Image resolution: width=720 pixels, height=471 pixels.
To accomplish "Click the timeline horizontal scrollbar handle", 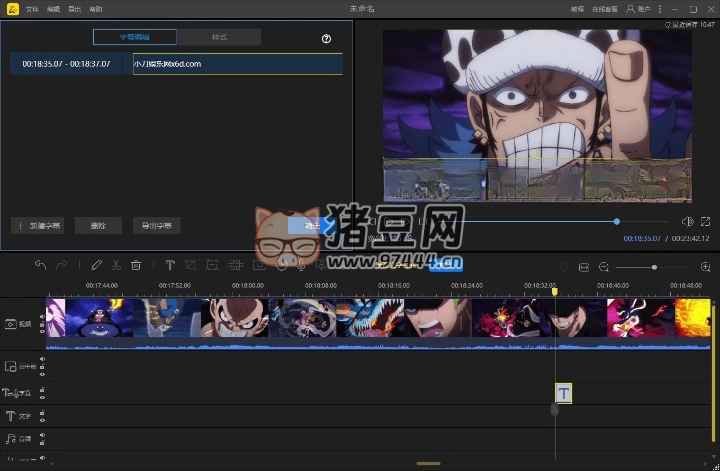I will (x=428, y=464).
